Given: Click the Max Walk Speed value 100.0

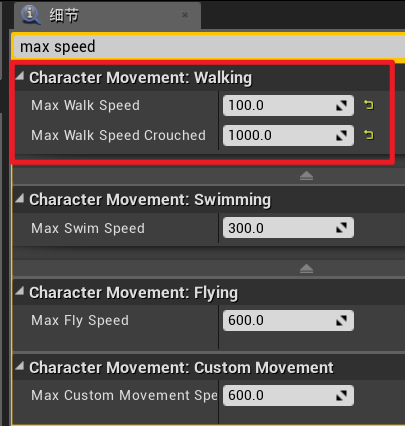Looking at the screenshot, I should click(x=246, y=106).
